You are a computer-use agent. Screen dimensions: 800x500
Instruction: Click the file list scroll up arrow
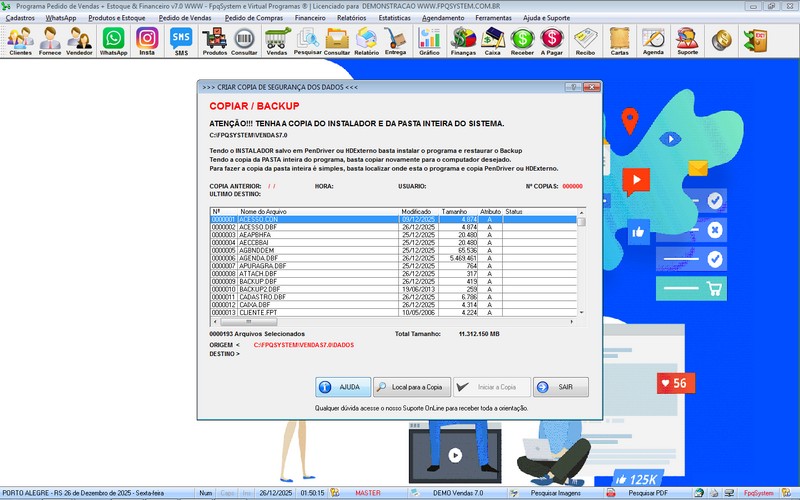coord(582,212)
